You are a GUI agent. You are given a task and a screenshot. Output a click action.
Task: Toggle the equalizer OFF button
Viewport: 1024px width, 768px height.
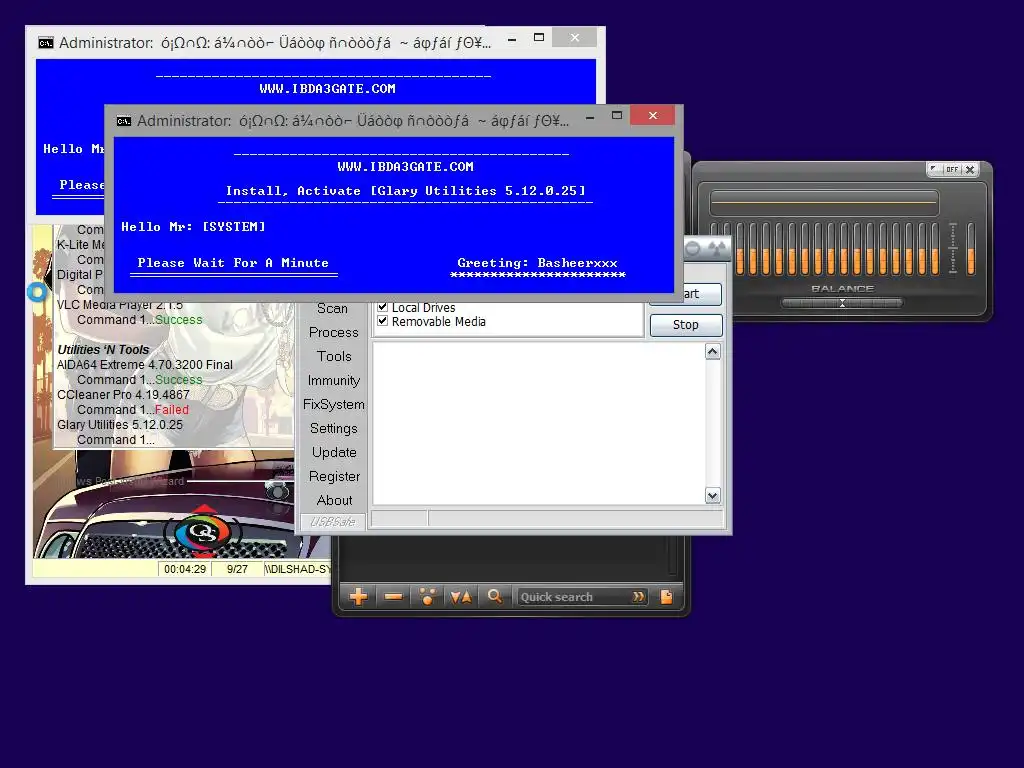[x=952, y=169]
